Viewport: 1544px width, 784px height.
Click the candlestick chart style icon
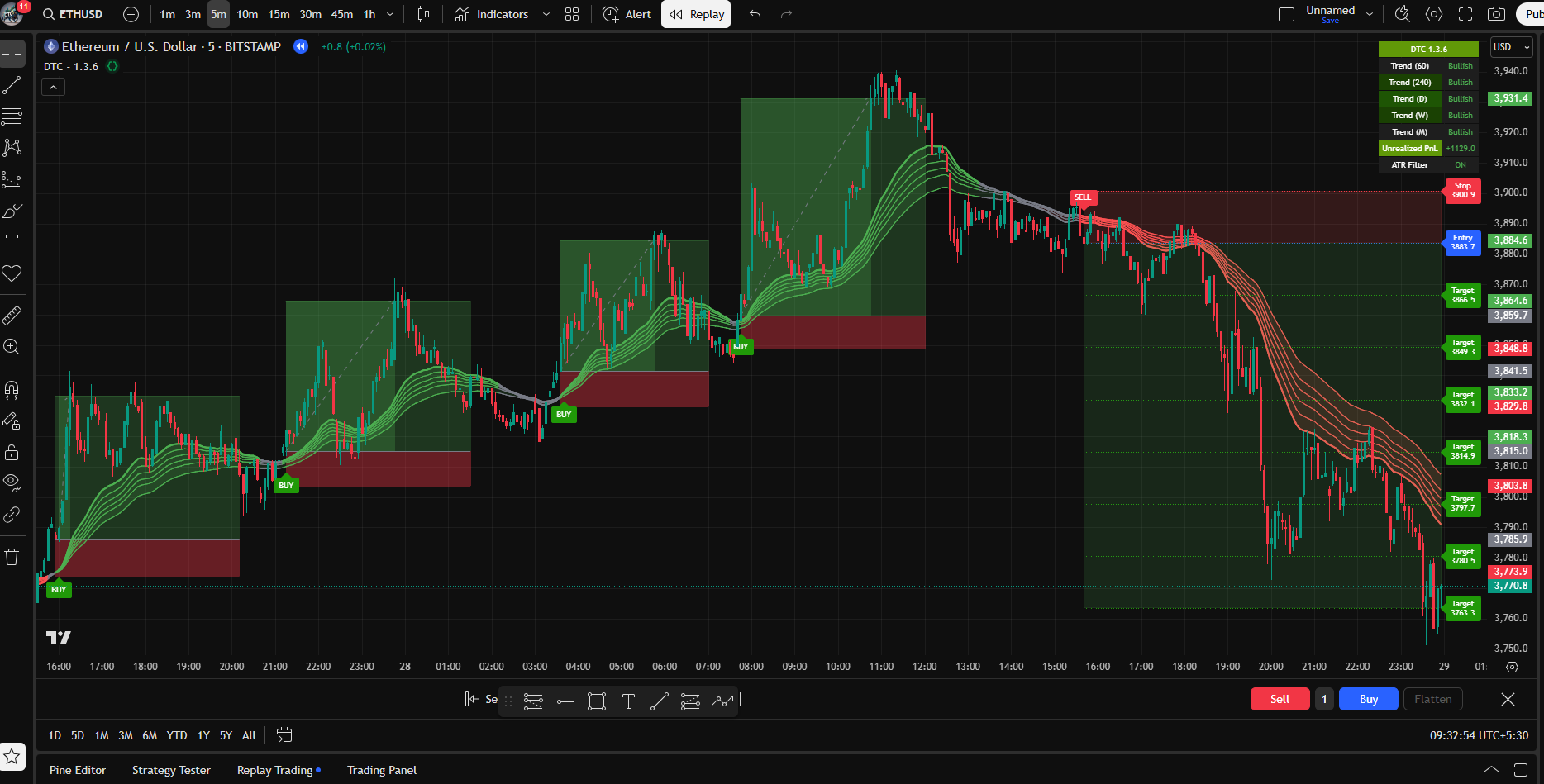pos(423,15)
